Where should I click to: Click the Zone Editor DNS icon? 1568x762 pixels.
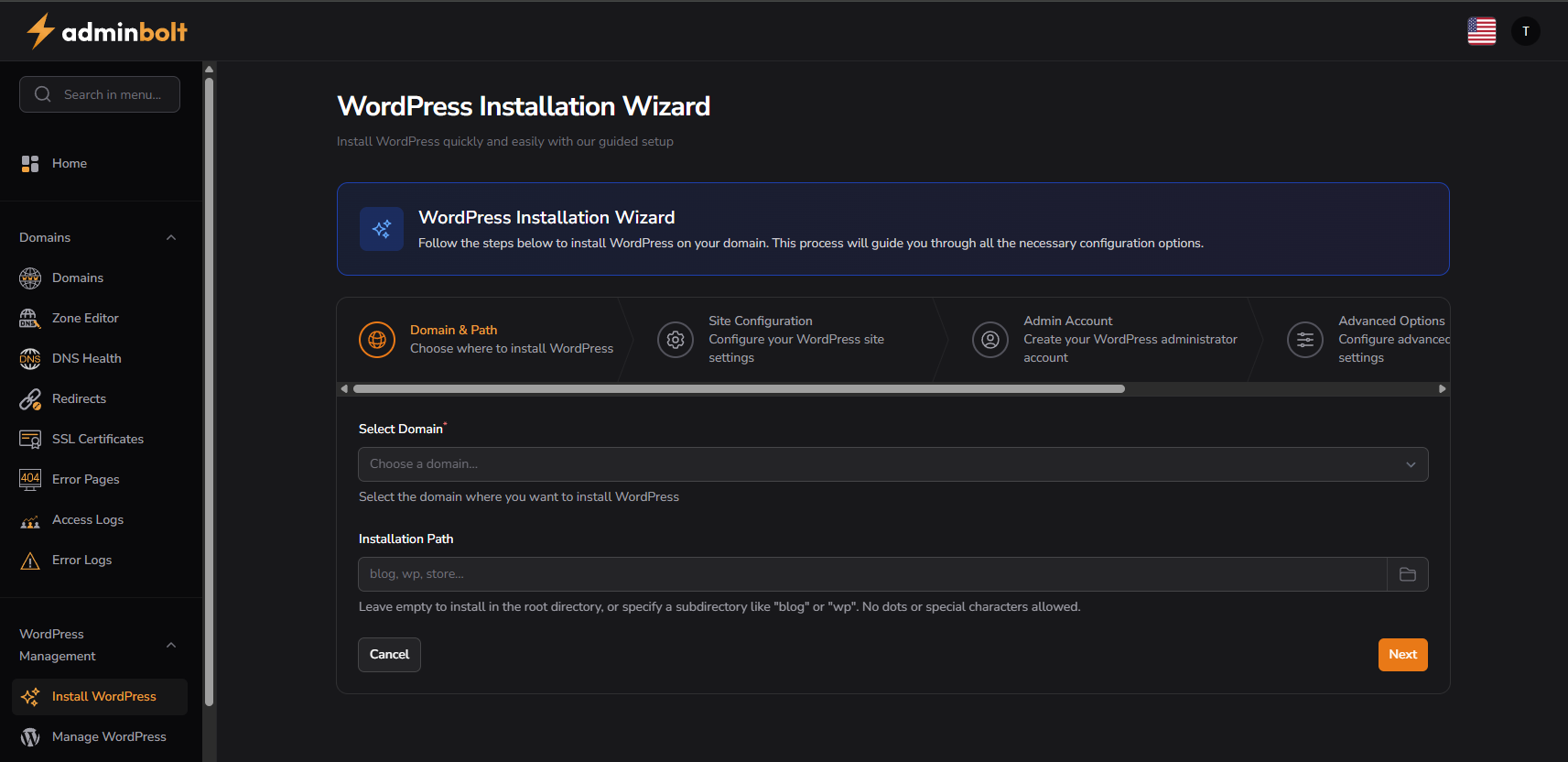pos(30,318)
